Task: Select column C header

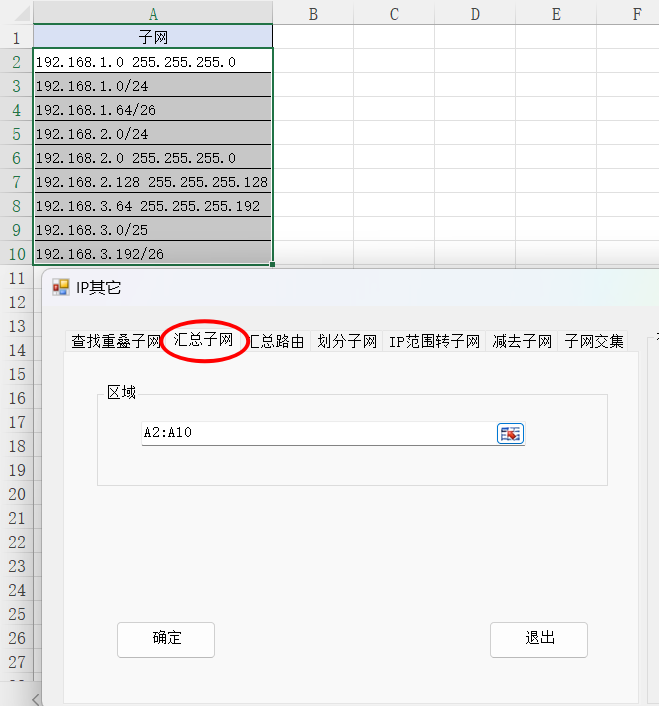Action: click(394, 14)
